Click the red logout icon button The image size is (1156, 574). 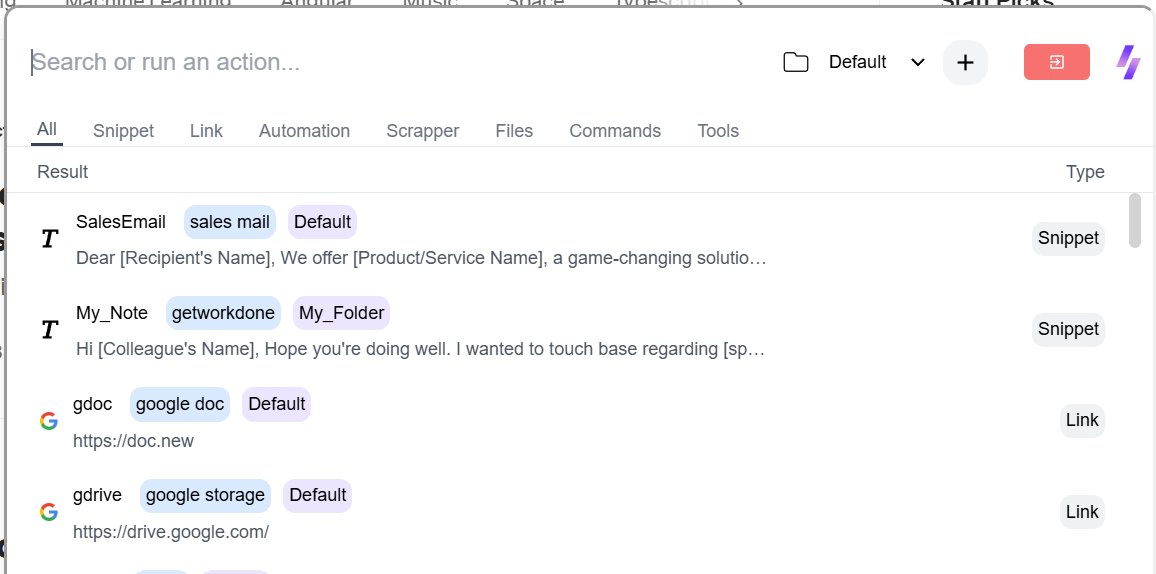(1056, 62)
